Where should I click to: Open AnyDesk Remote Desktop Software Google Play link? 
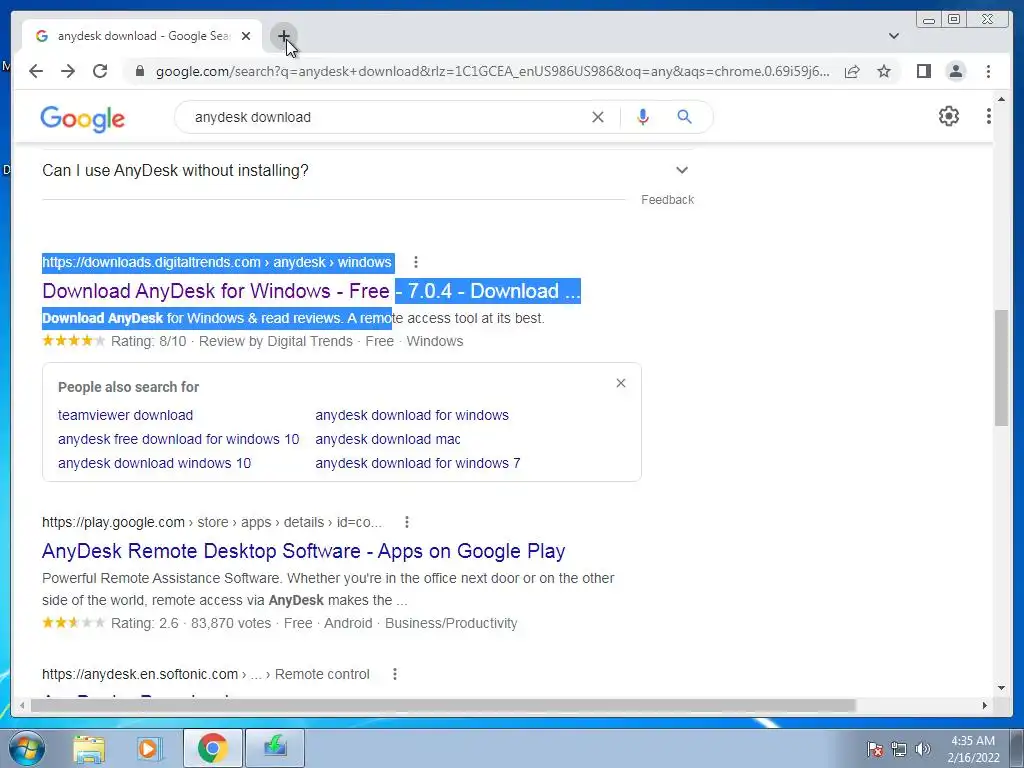(x=303, y=551)
